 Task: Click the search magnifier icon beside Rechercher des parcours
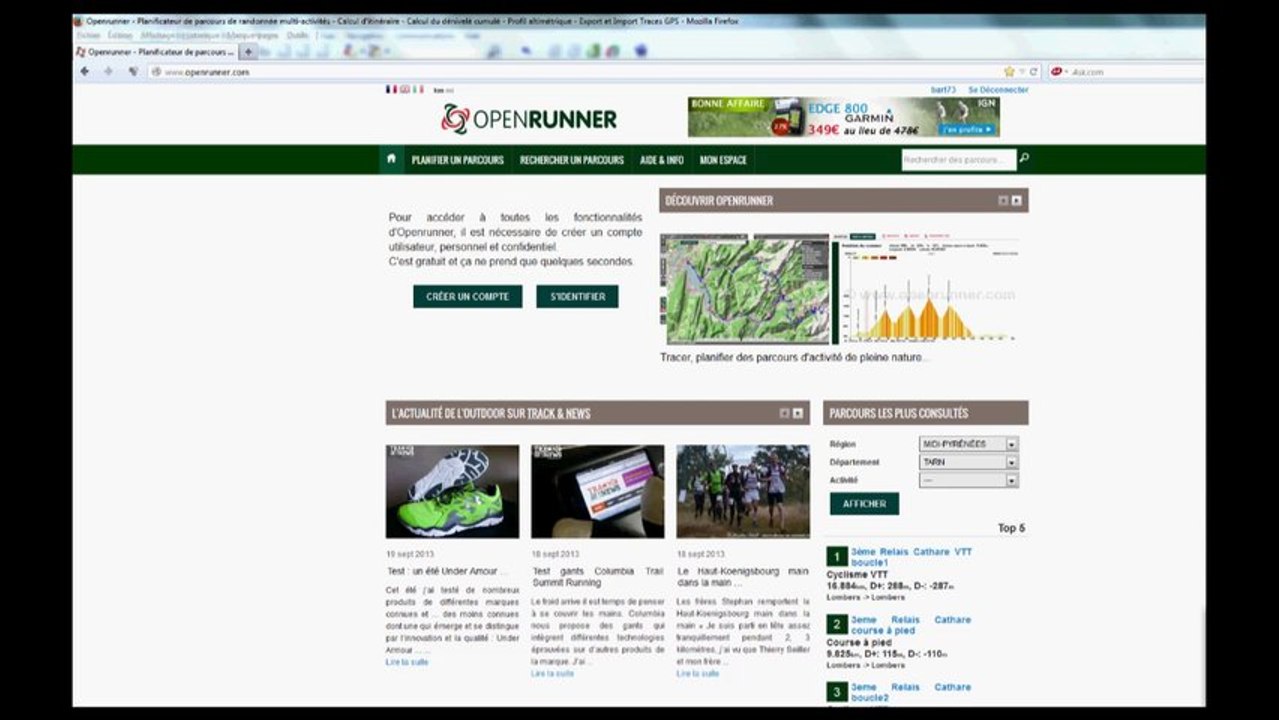pos(1024,159)
